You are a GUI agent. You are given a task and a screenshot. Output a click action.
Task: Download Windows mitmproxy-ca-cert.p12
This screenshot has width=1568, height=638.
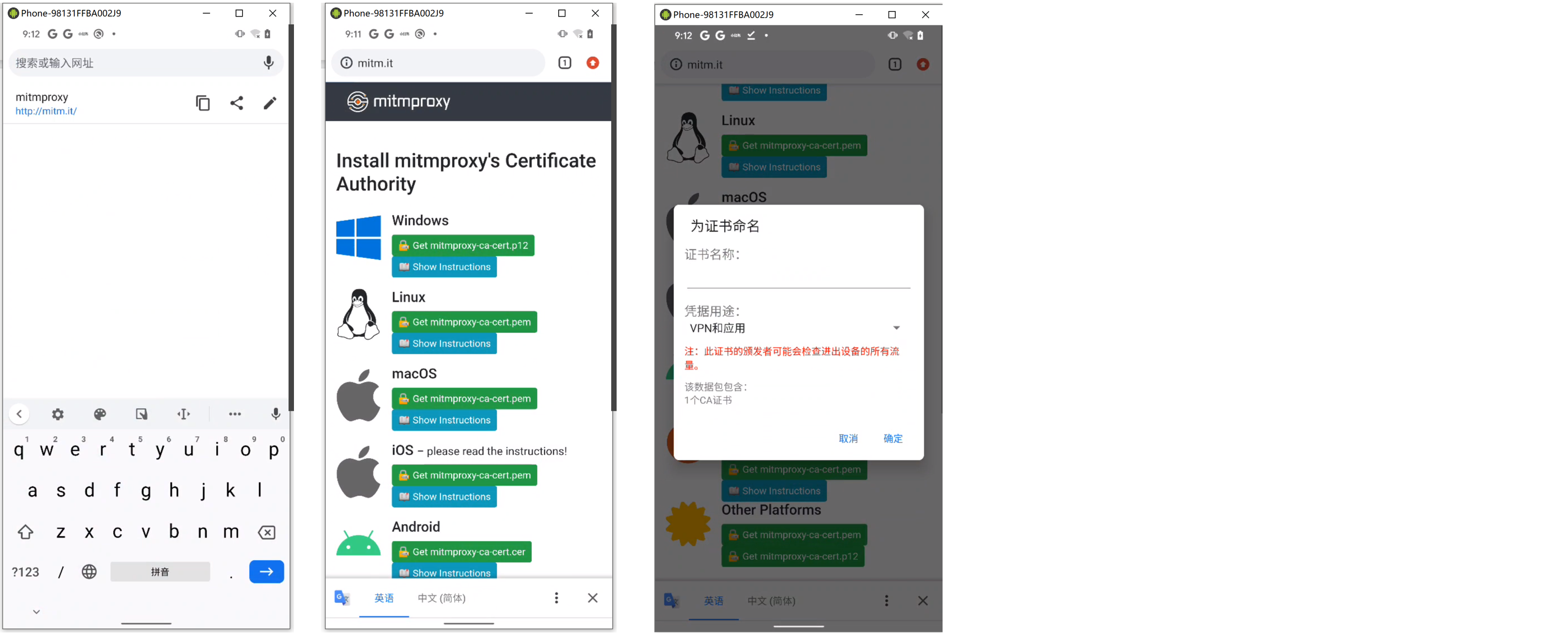pyautogui.click(x=463, y=245)
